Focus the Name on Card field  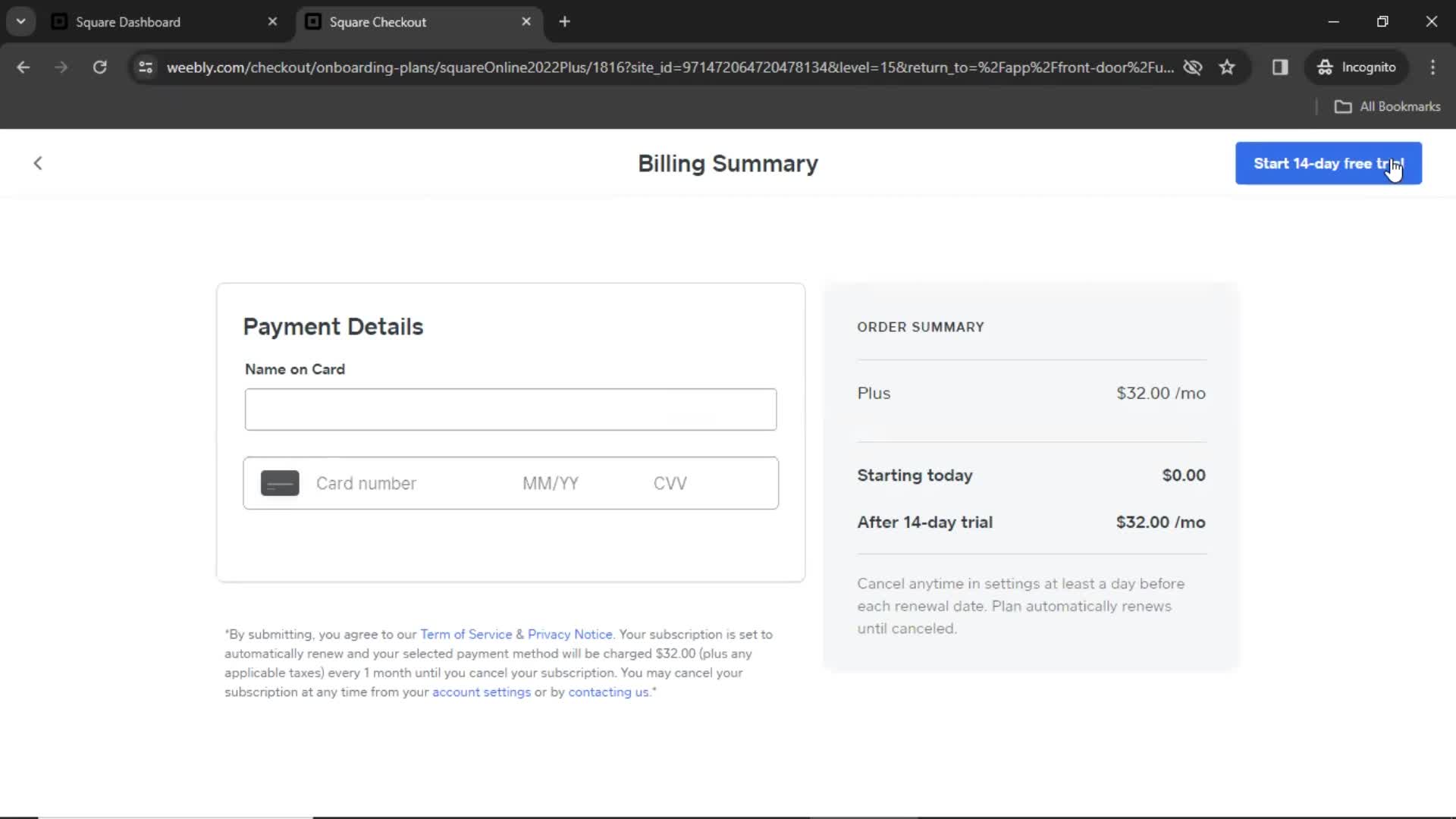(x=510, y=409)
